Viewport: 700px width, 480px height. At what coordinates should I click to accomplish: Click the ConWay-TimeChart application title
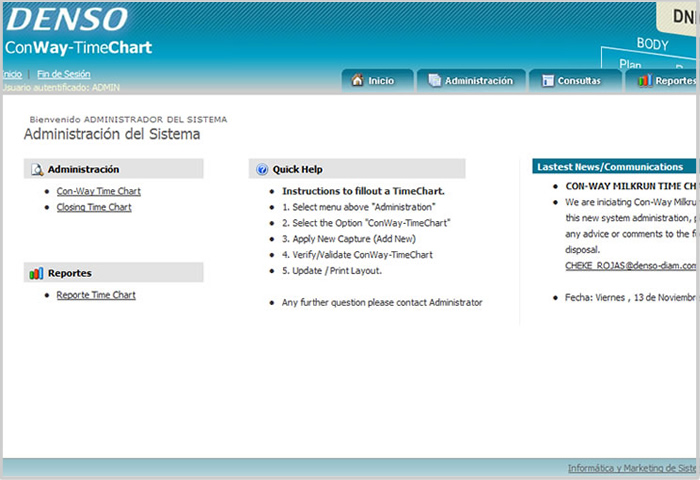(79, 47)
